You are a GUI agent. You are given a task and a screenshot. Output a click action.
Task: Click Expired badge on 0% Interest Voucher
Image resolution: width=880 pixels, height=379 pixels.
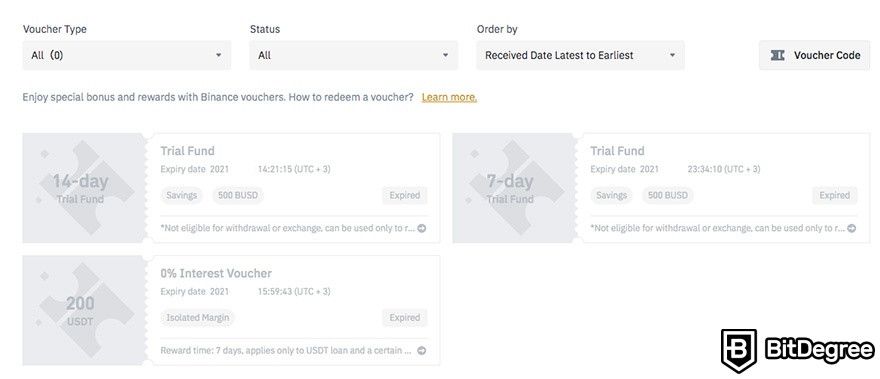[x=405, y=318]
